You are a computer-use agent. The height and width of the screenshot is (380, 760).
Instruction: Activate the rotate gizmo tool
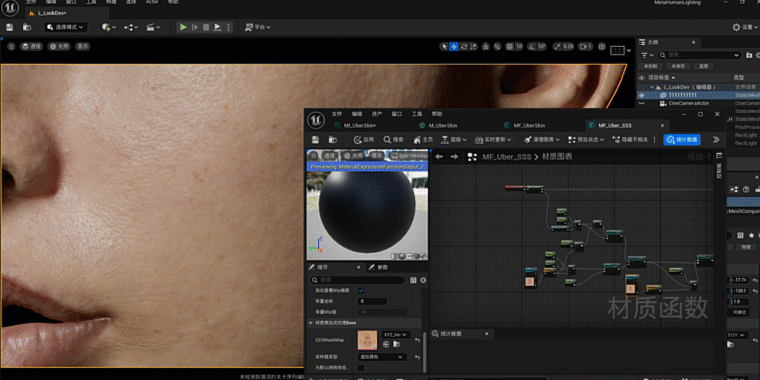[464, 47]
